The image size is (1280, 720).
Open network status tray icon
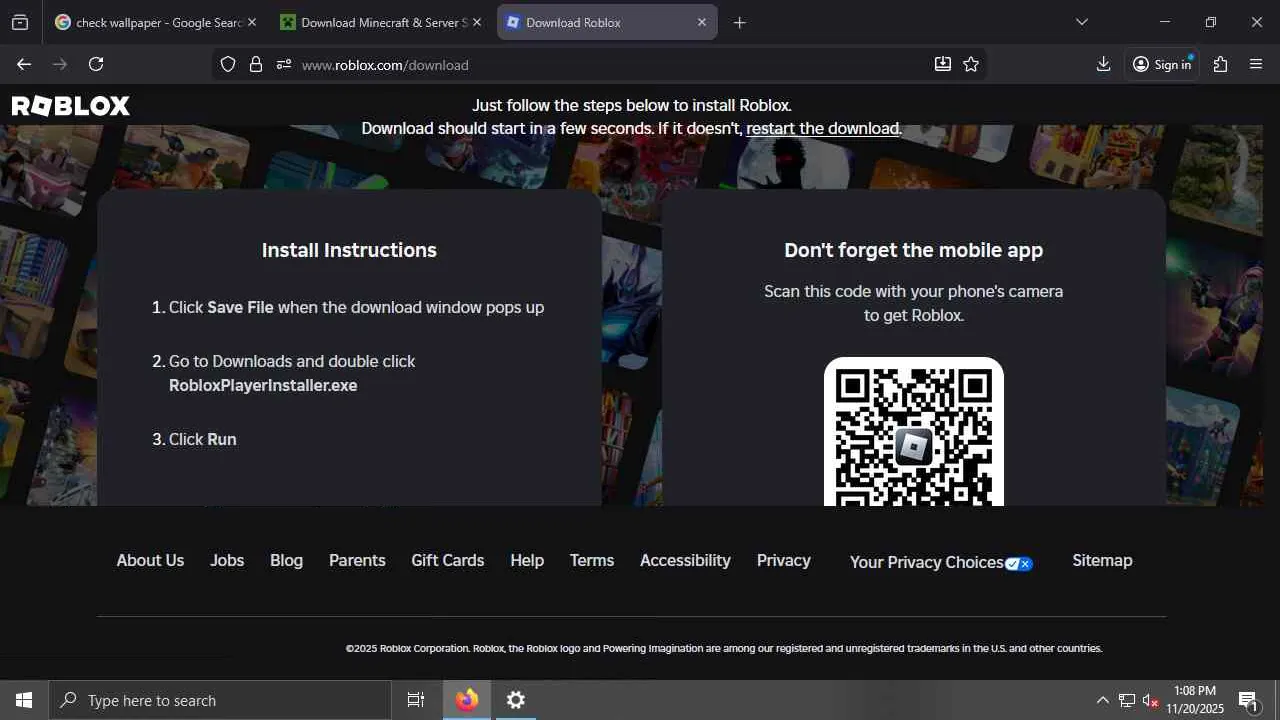[1127, 700]
